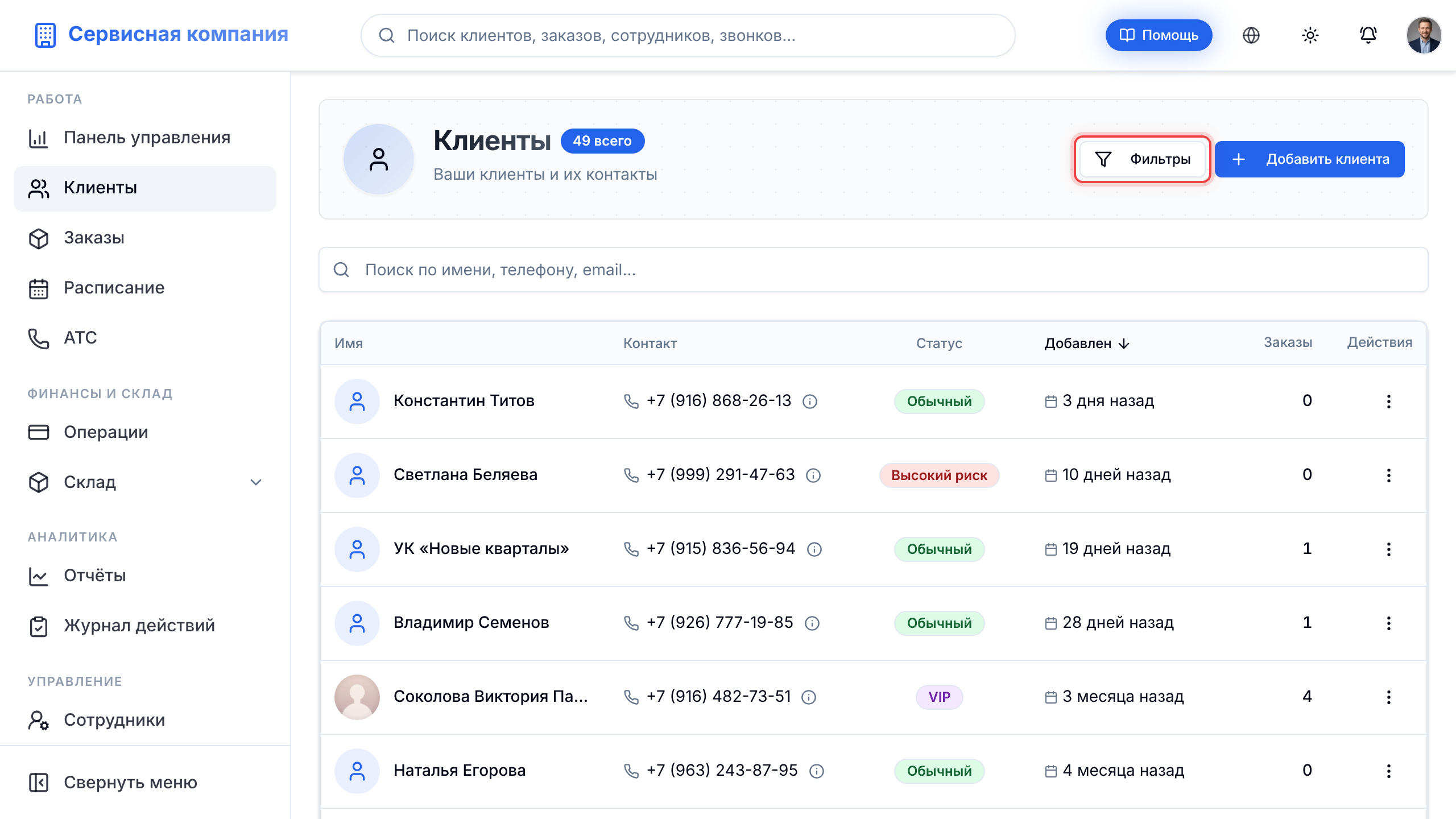Click Высокий риск status badge
Screen dimensions: 1456x819
(x=939, y=475)
